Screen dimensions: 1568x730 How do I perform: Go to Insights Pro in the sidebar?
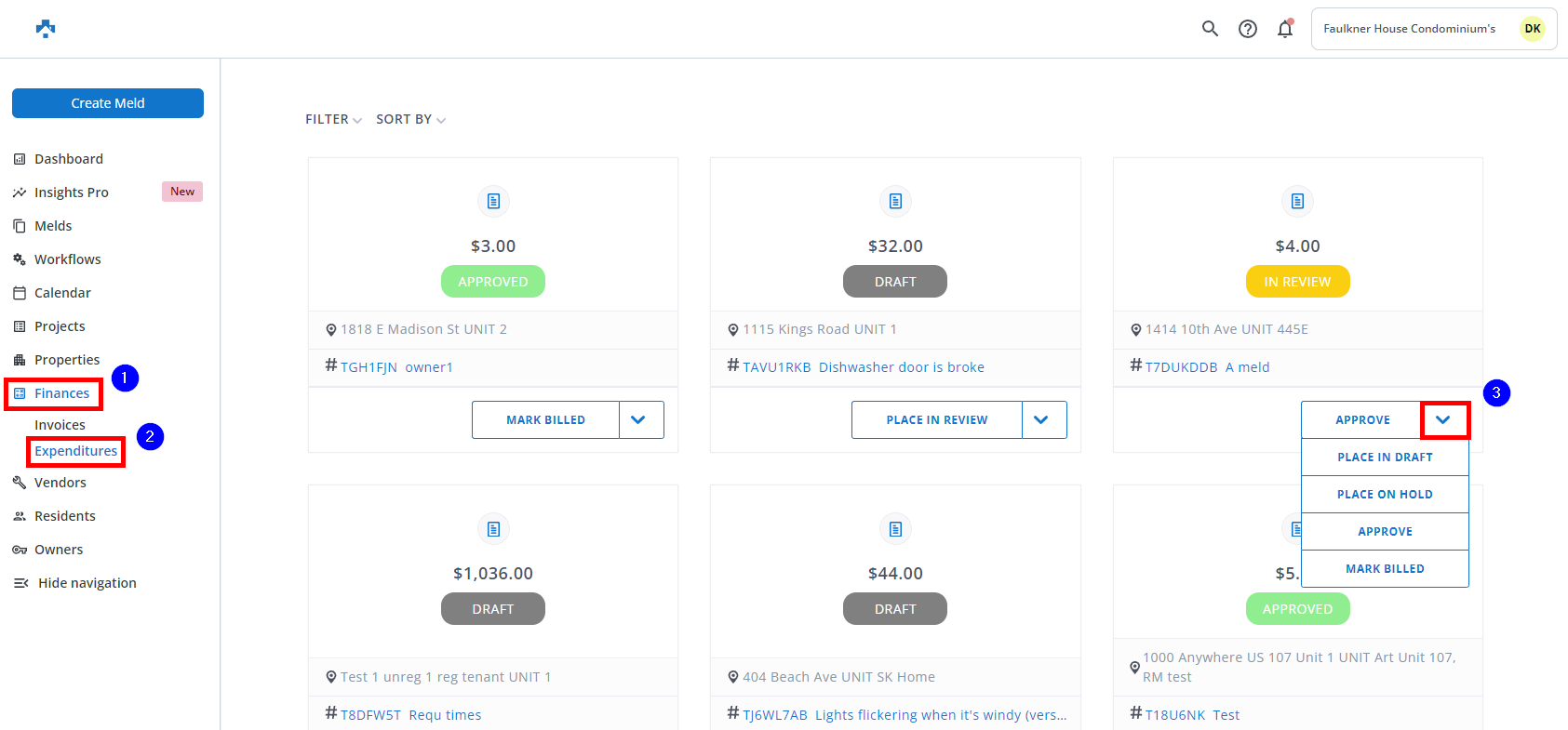coord(72,192)
